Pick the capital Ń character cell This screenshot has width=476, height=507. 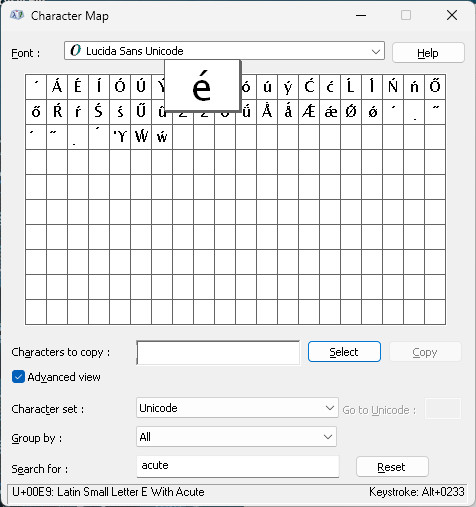(393, 87)
